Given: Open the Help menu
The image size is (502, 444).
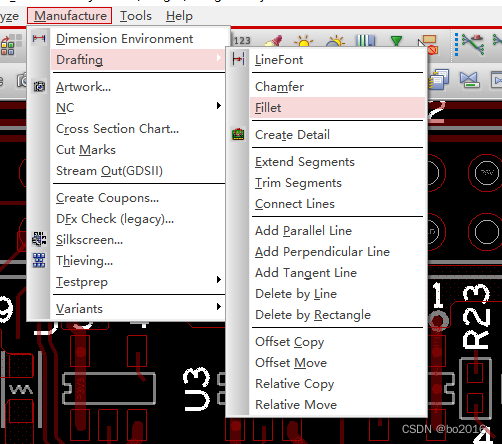Looking at the screenshot, I should [179, 16].
